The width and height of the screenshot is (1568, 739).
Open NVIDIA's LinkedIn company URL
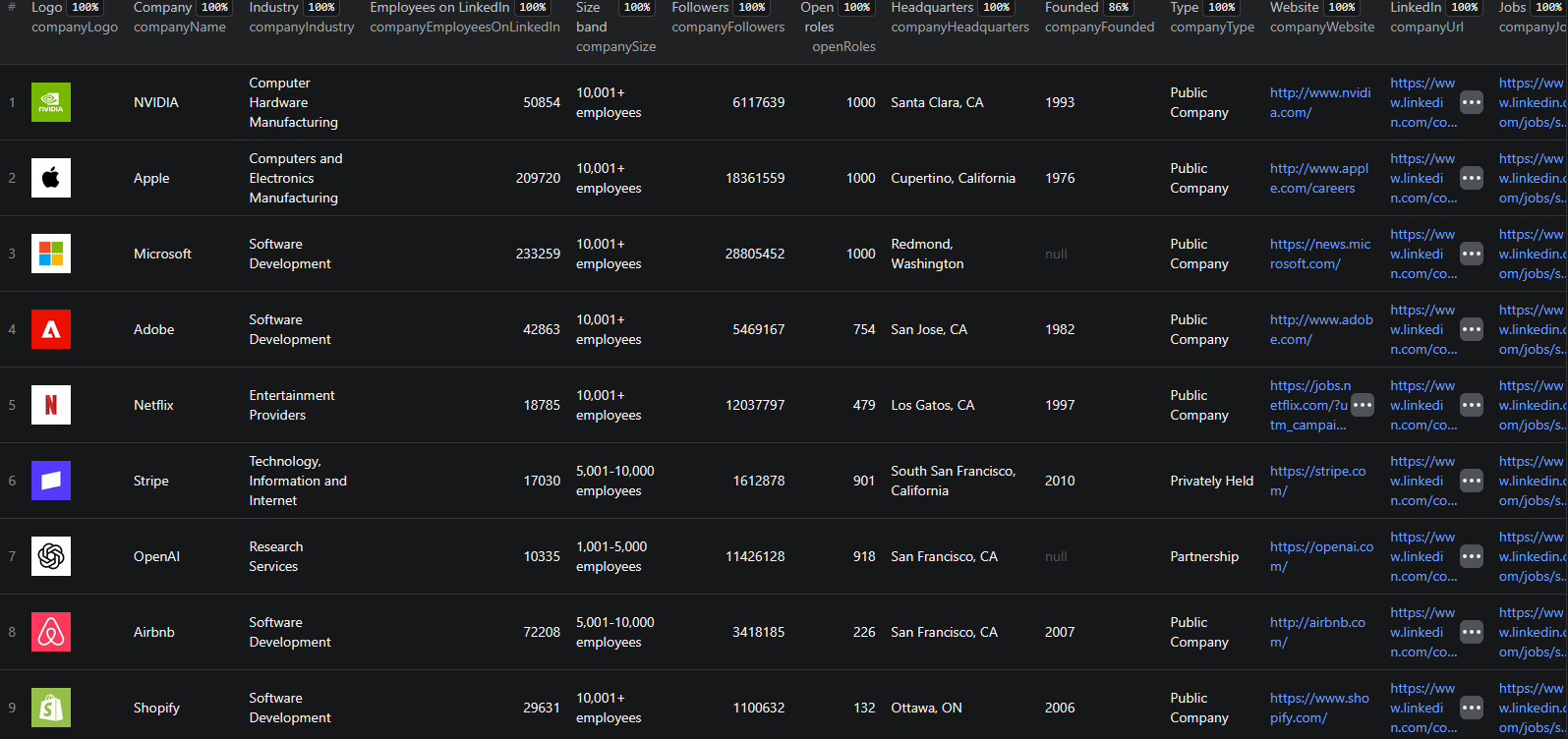[x=1423, y=102]
